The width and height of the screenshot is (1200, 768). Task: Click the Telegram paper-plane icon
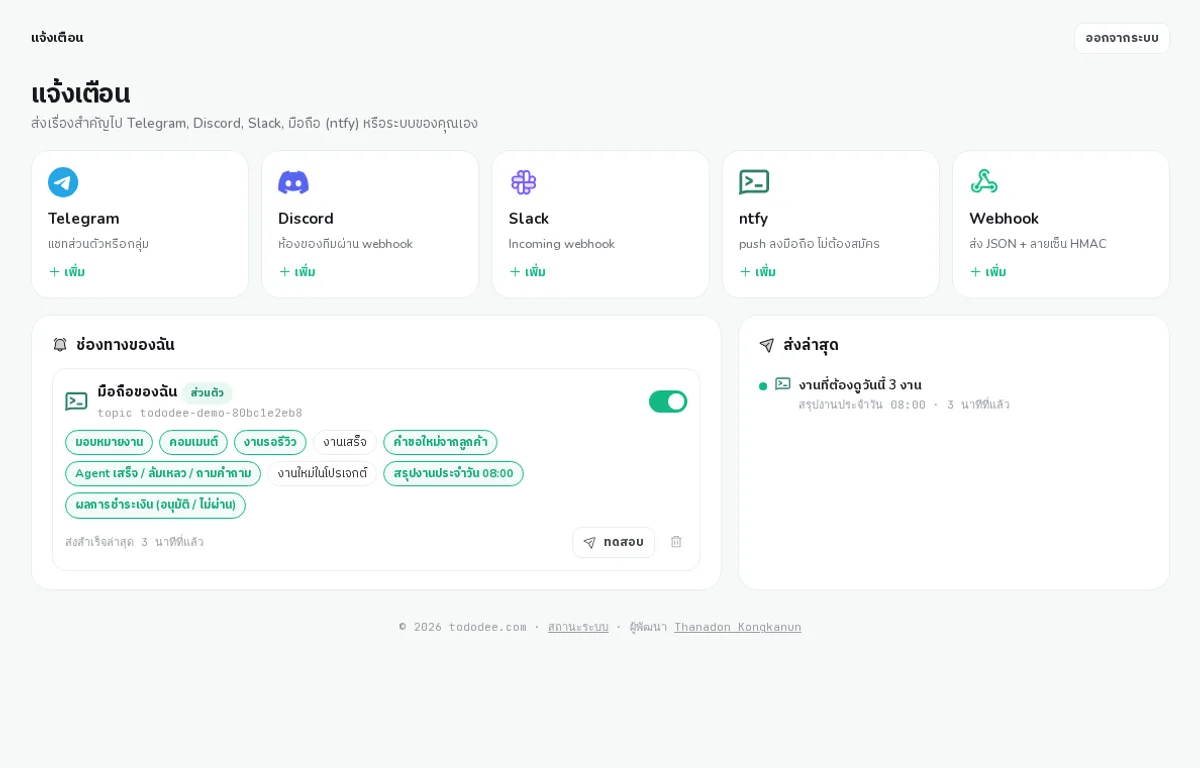coord(63,182)
